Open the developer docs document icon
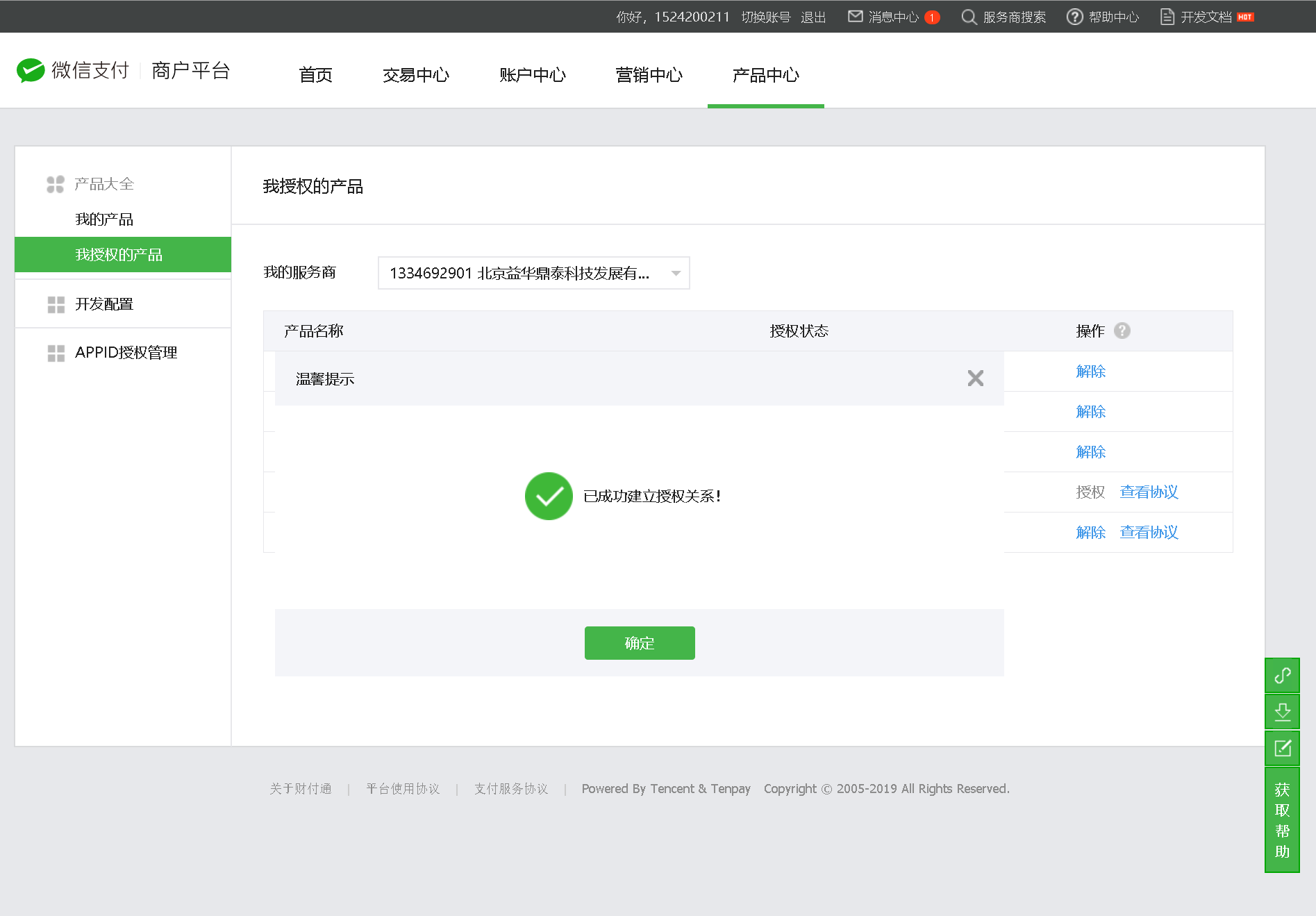 (1167, 17)
